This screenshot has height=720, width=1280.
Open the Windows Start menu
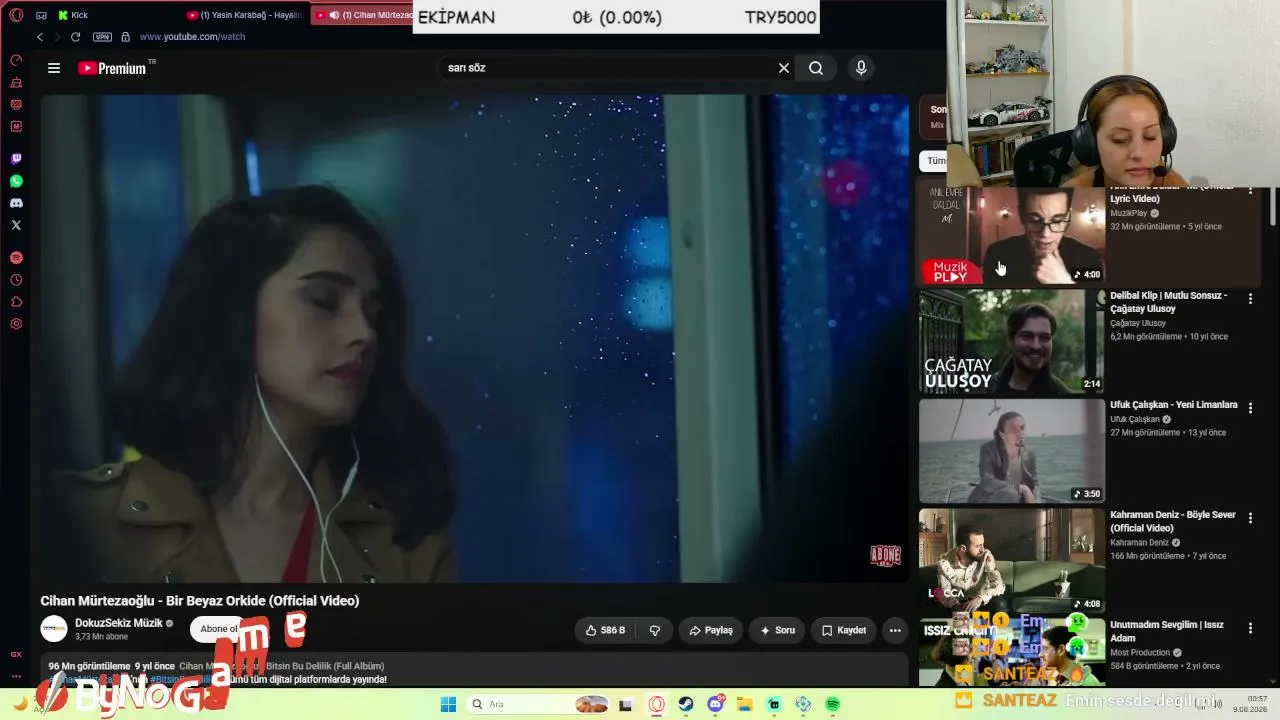[x=449, y=704]
